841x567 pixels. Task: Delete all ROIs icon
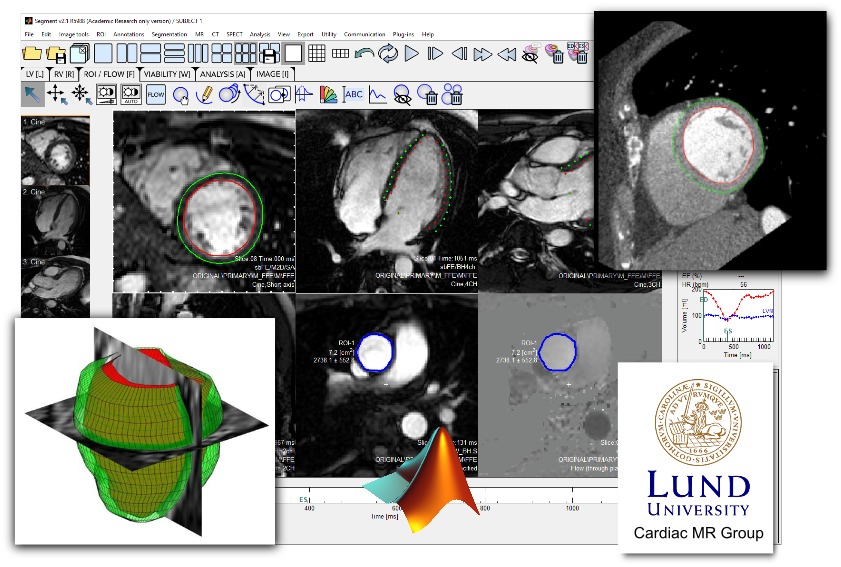tap(453, 95)
